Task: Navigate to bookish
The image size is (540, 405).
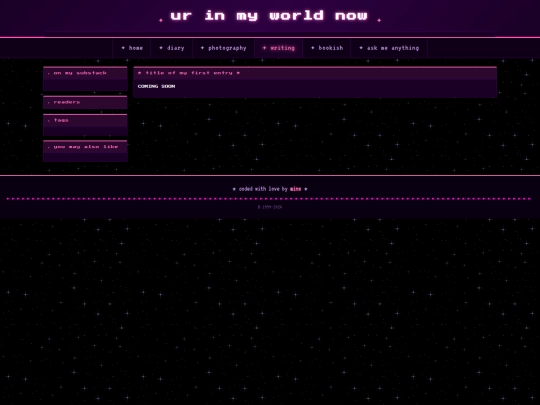Action: pos(326,48)
